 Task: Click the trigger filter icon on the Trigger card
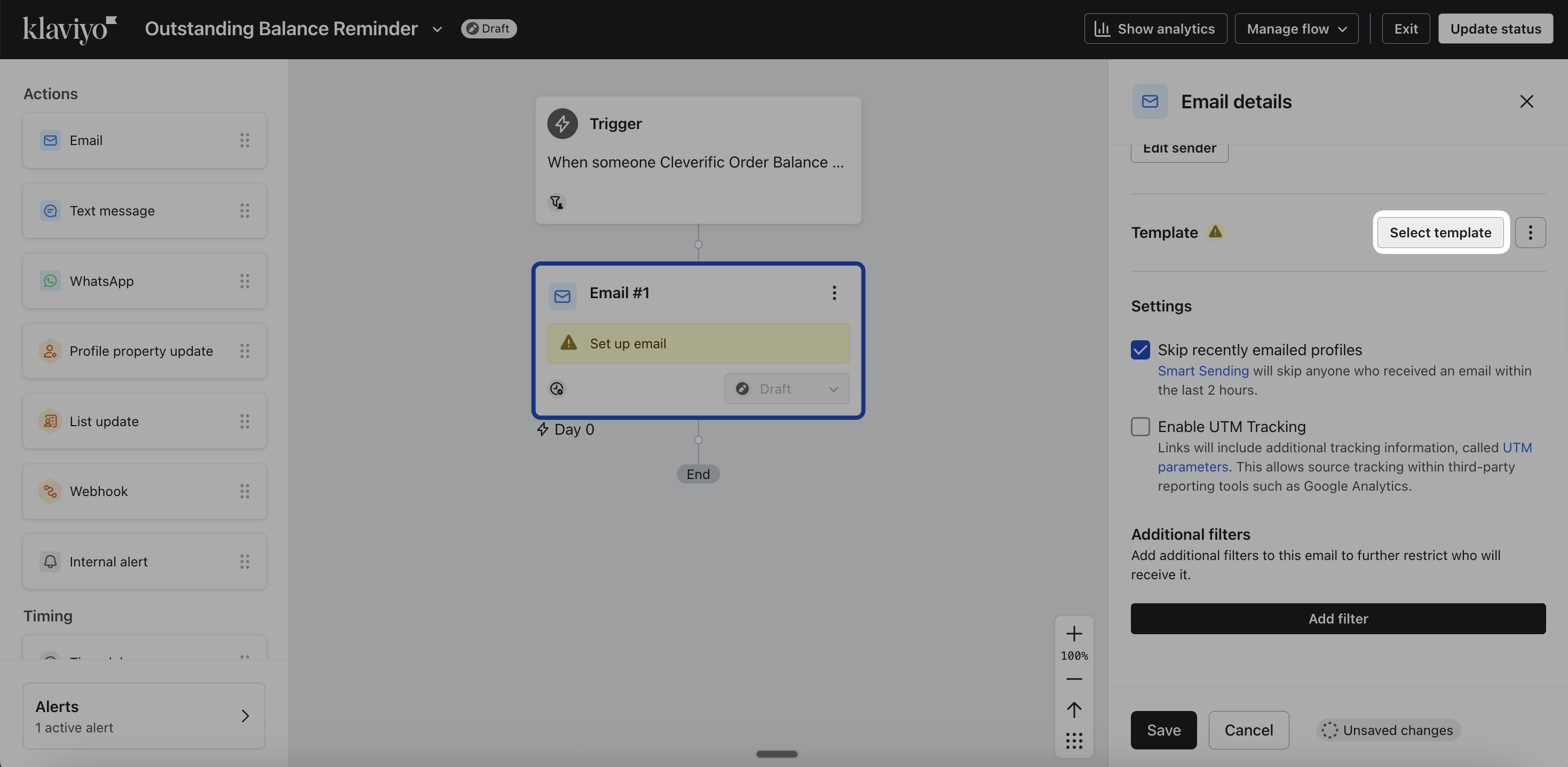tap(556, 202)
